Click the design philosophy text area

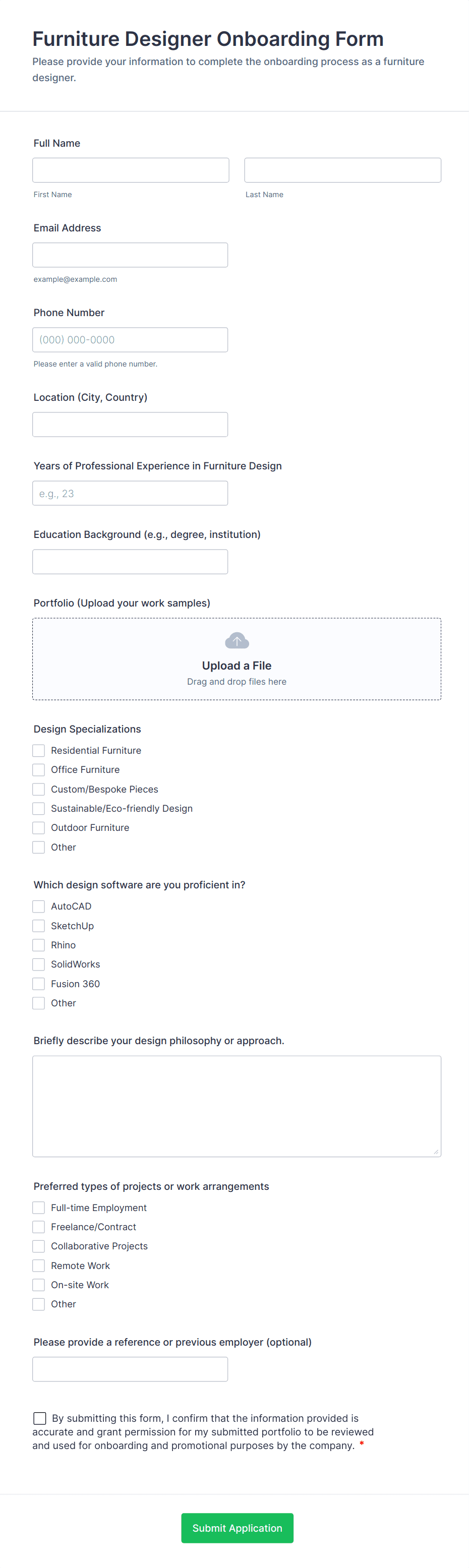coord(237,1106)
